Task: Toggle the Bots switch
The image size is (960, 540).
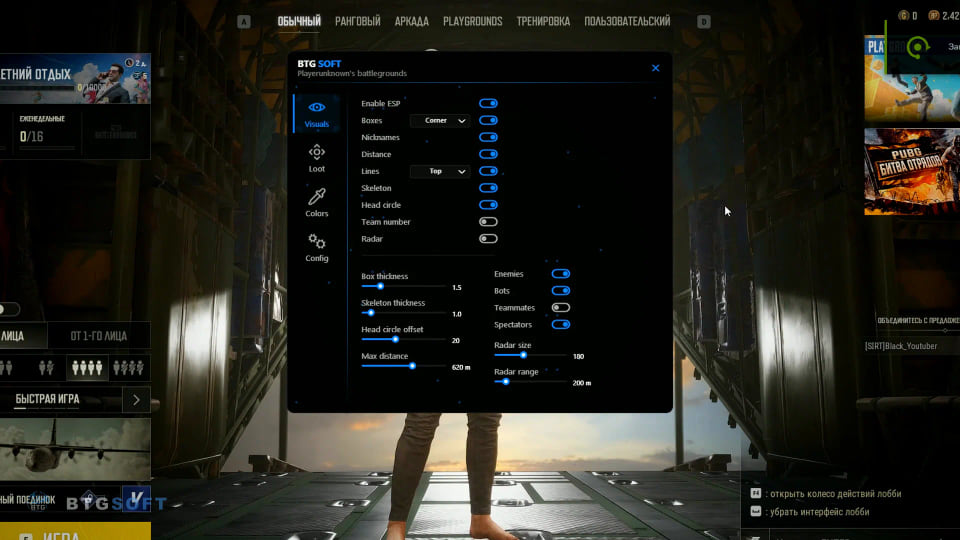Action: 560,291
